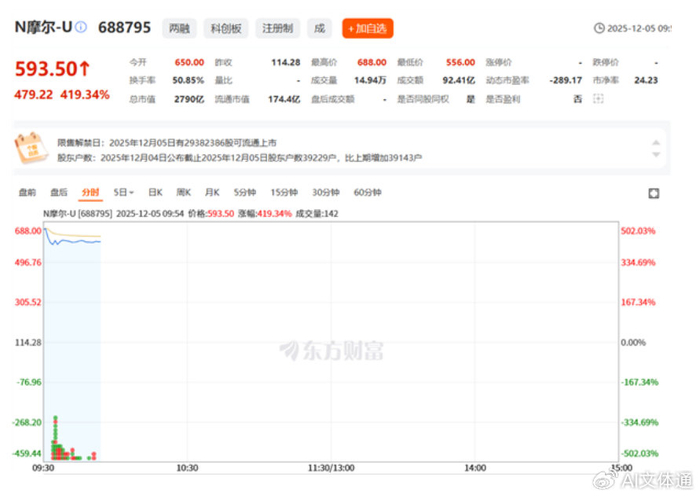Open the 5日 dropdown
Image resolution: width=700 pixels, height=496 pixels.
(123, 192)
